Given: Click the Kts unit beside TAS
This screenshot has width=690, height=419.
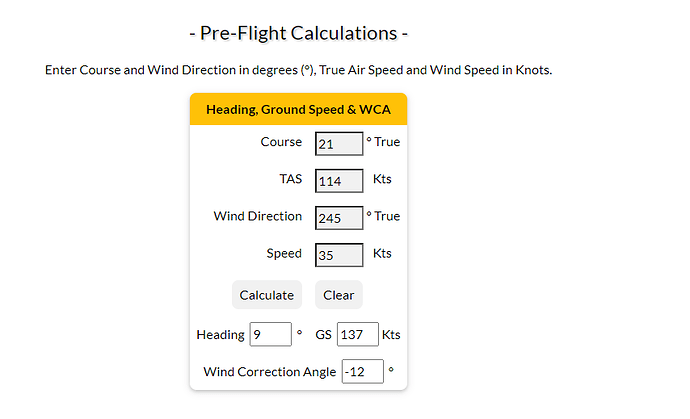Looking at the screenshot, I should 382,179.
